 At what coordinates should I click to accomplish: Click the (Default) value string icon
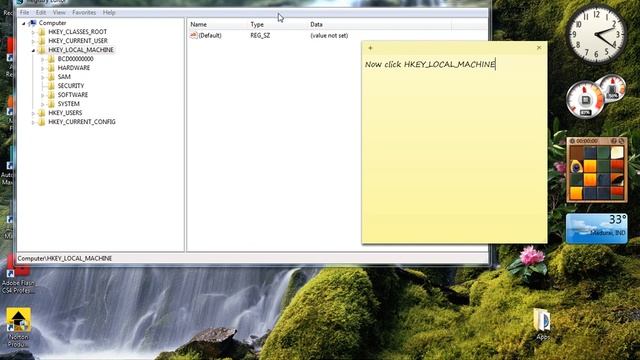coord(193,36)
